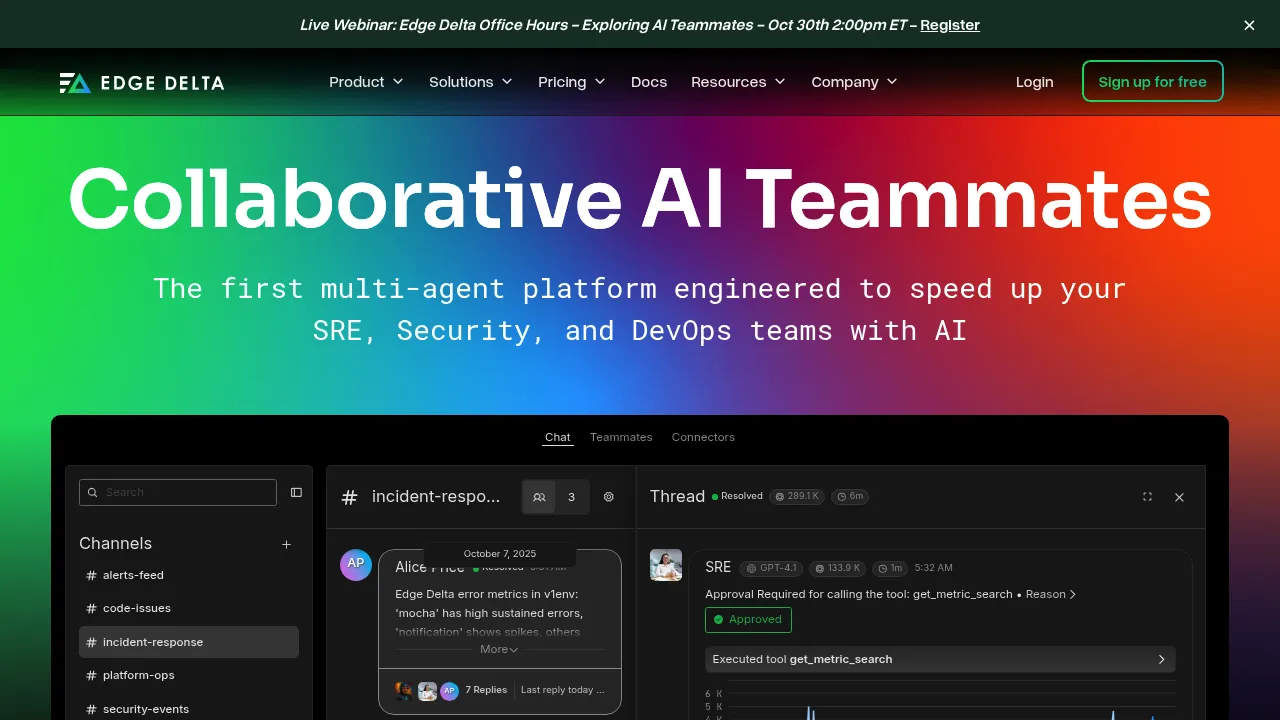Click the Edge Delta logo
1280x720 pixels.
click(x=142, y=82)
